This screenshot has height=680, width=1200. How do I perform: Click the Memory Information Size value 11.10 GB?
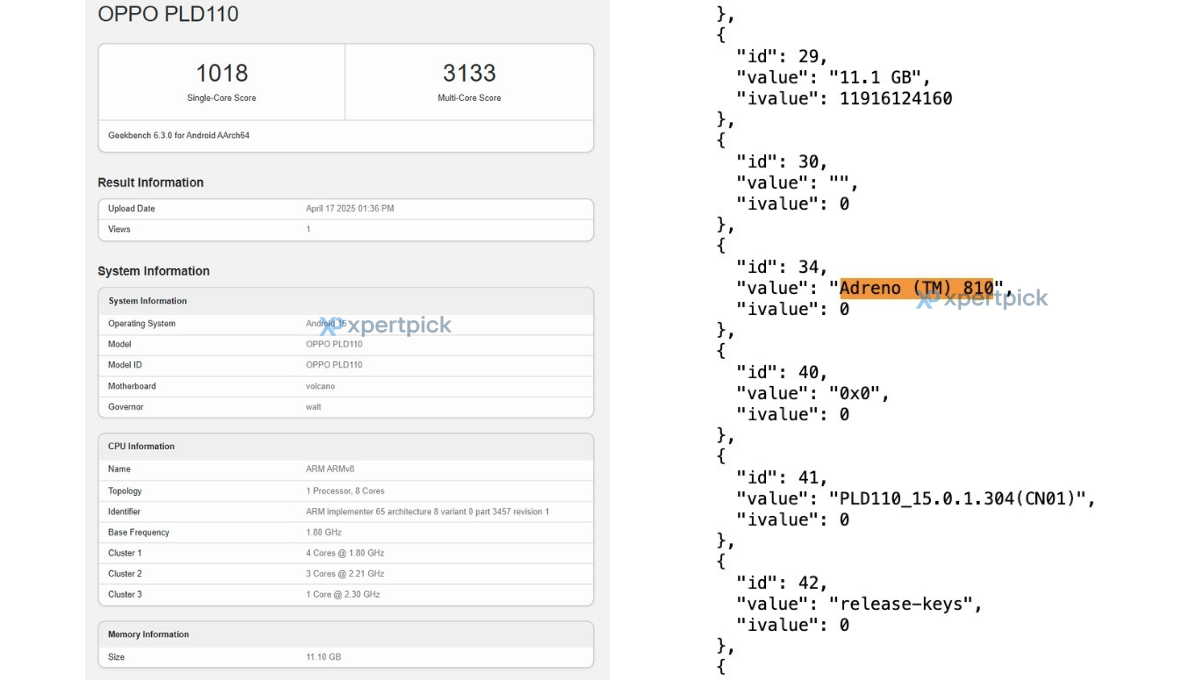click(x=323, y=657)
